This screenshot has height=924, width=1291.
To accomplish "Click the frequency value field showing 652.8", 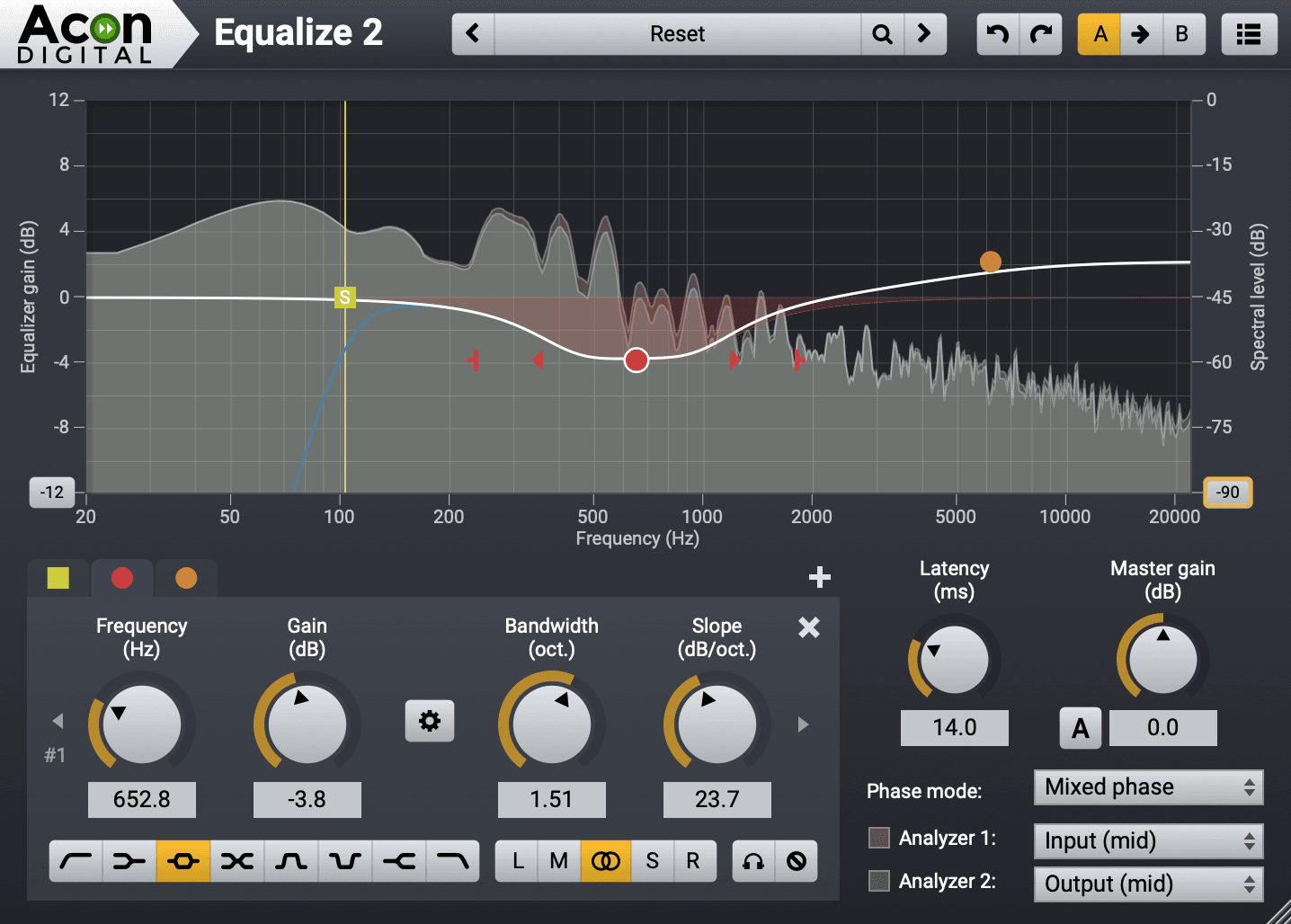I will point(141,799).
